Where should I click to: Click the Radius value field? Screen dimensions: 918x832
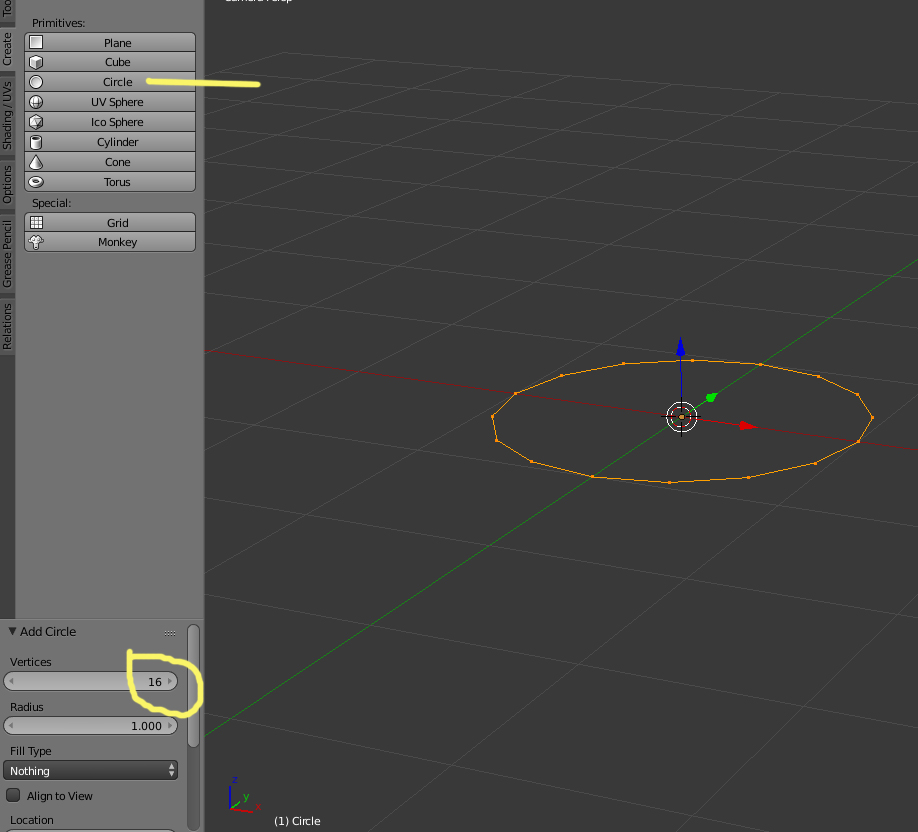pyautogui.click(x=91, y=725)
